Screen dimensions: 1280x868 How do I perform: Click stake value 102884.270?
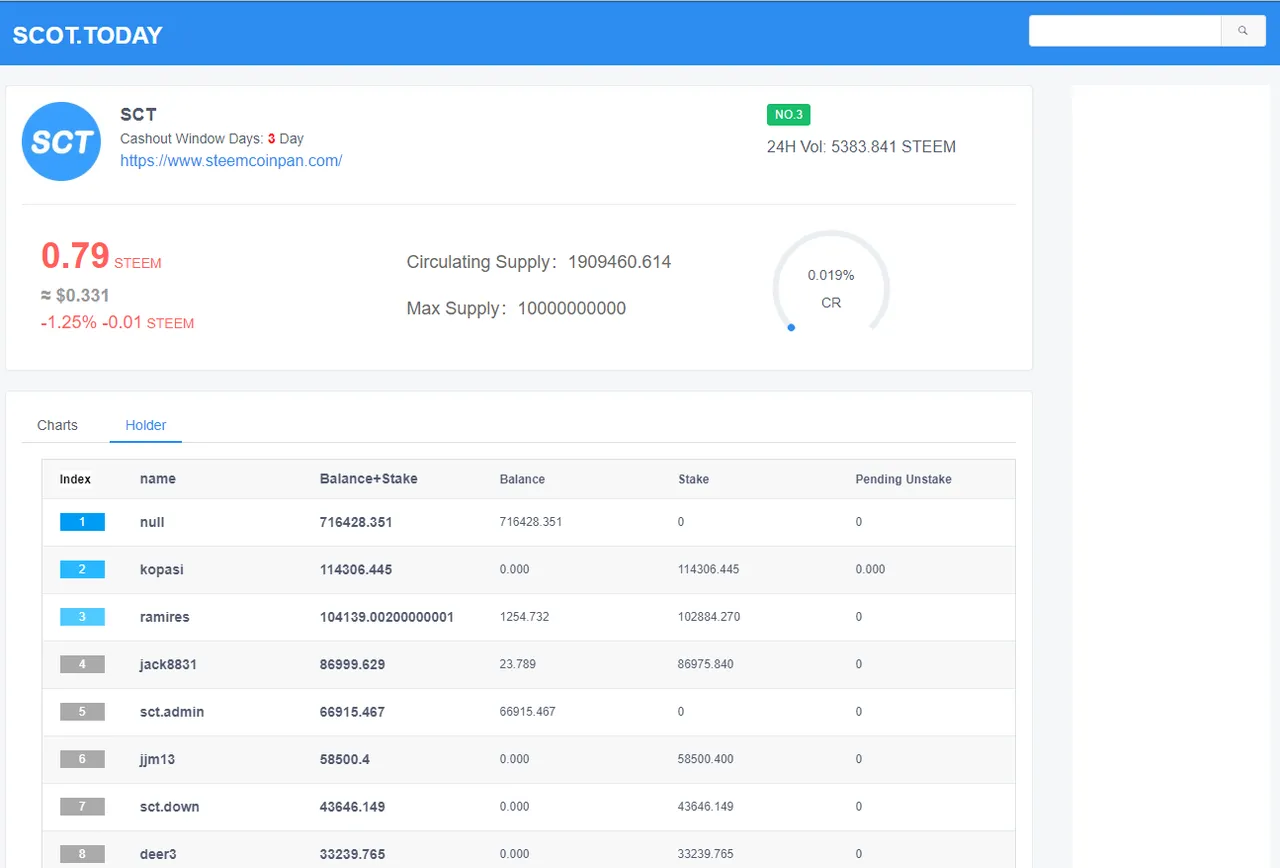[709, 617]
